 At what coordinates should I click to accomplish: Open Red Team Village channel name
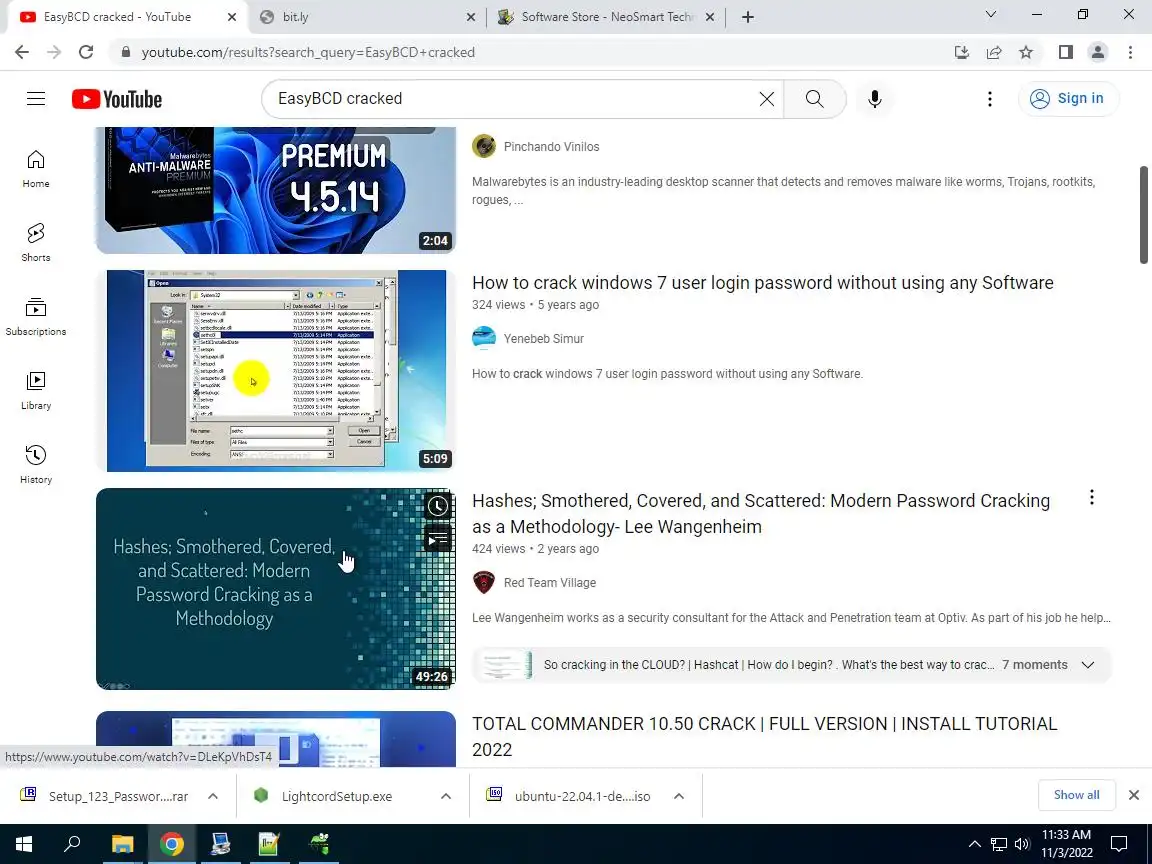(x=550, y=583)
